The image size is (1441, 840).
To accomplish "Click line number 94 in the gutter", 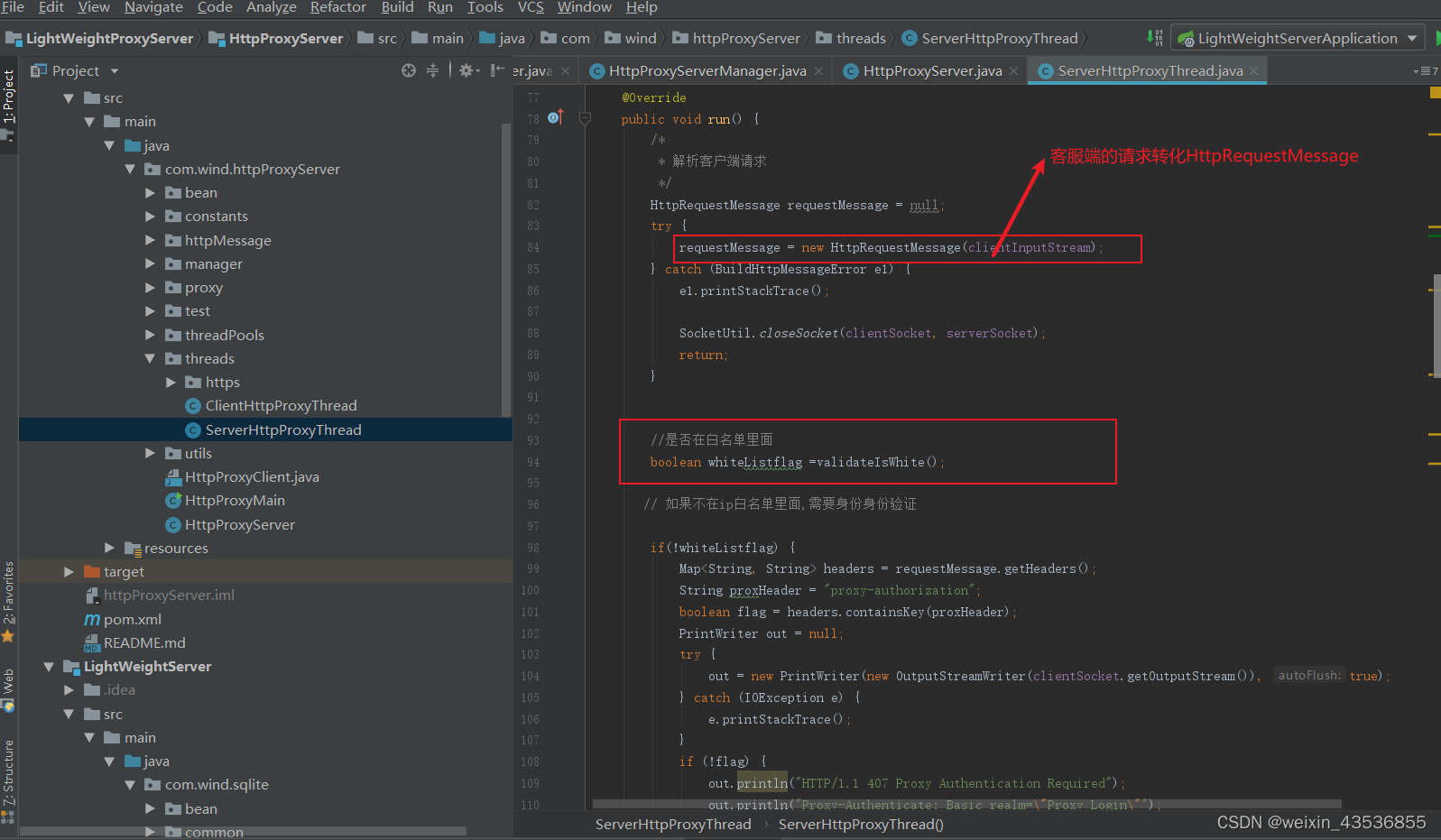I will click(x=533, y=462).
